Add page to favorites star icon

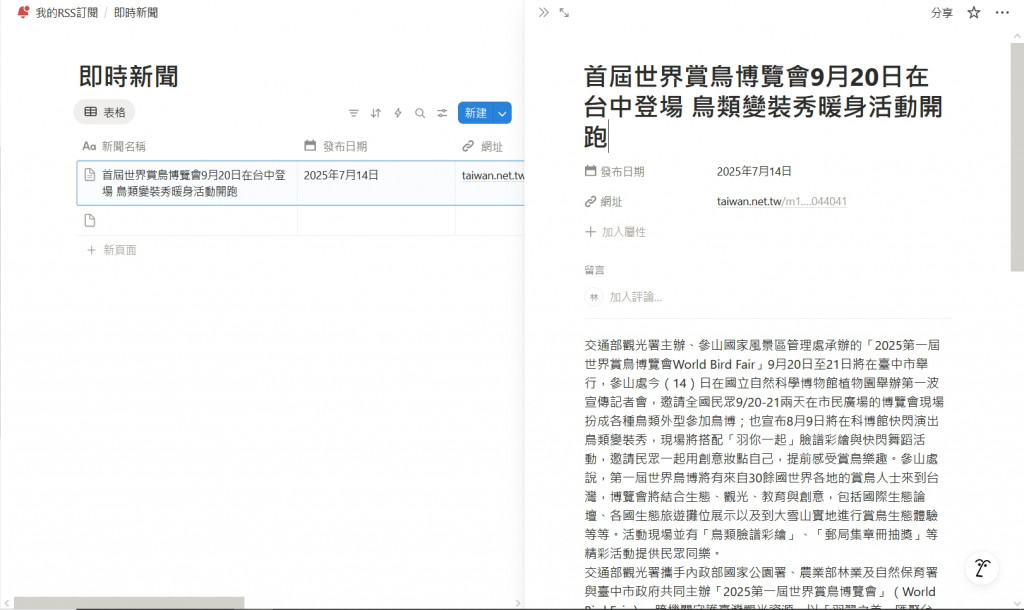(974, 12)
